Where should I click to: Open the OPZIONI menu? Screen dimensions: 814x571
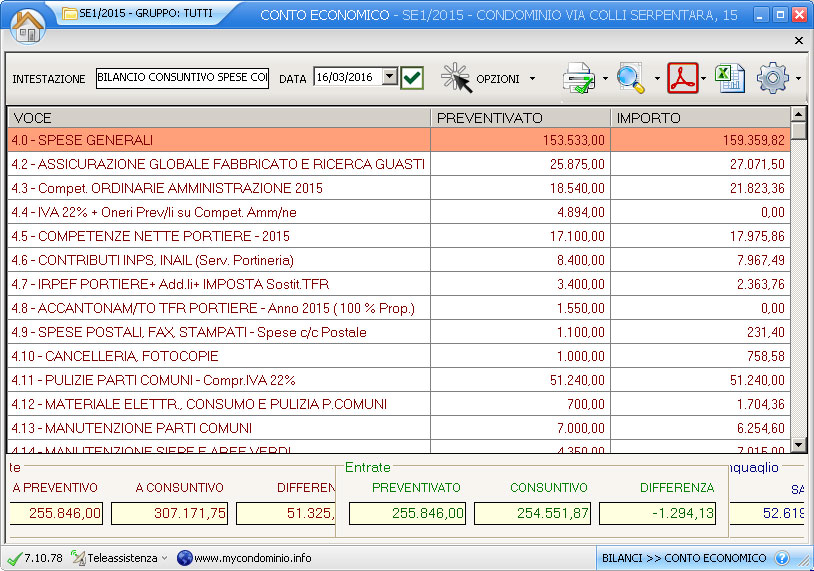click(x=505, y=79)
